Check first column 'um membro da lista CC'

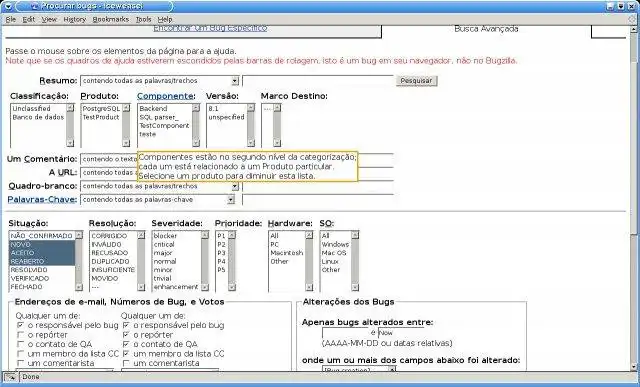point(20,354)
